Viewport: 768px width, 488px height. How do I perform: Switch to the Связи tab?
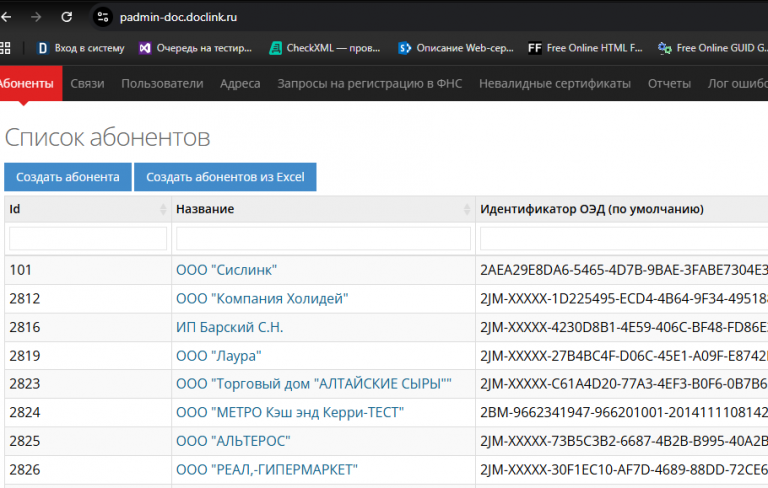pos(87,84)
